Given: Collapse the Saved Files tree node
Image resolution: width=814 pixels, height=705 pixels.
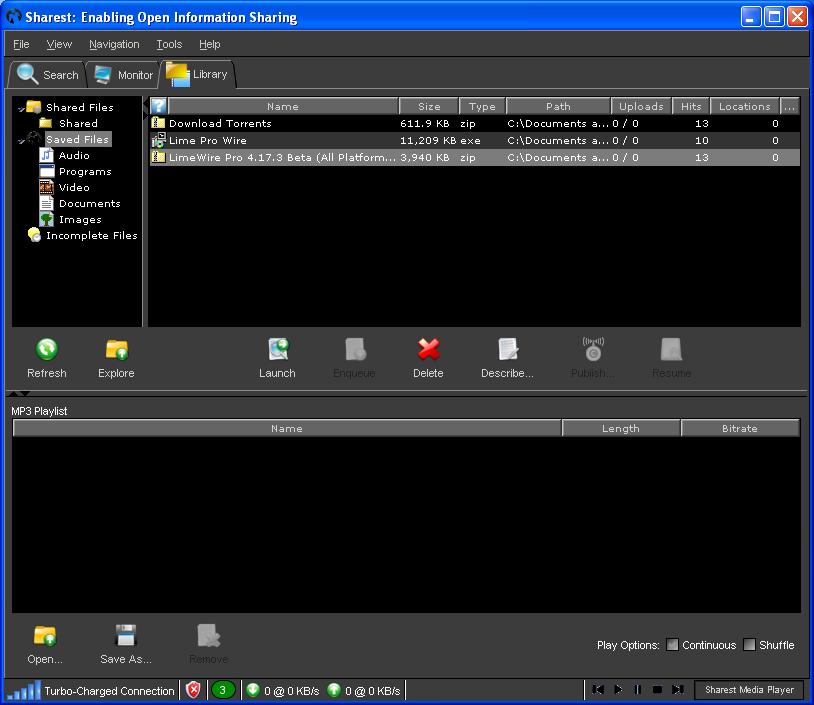Looking at the screenshot, I should tap(20, 140).
